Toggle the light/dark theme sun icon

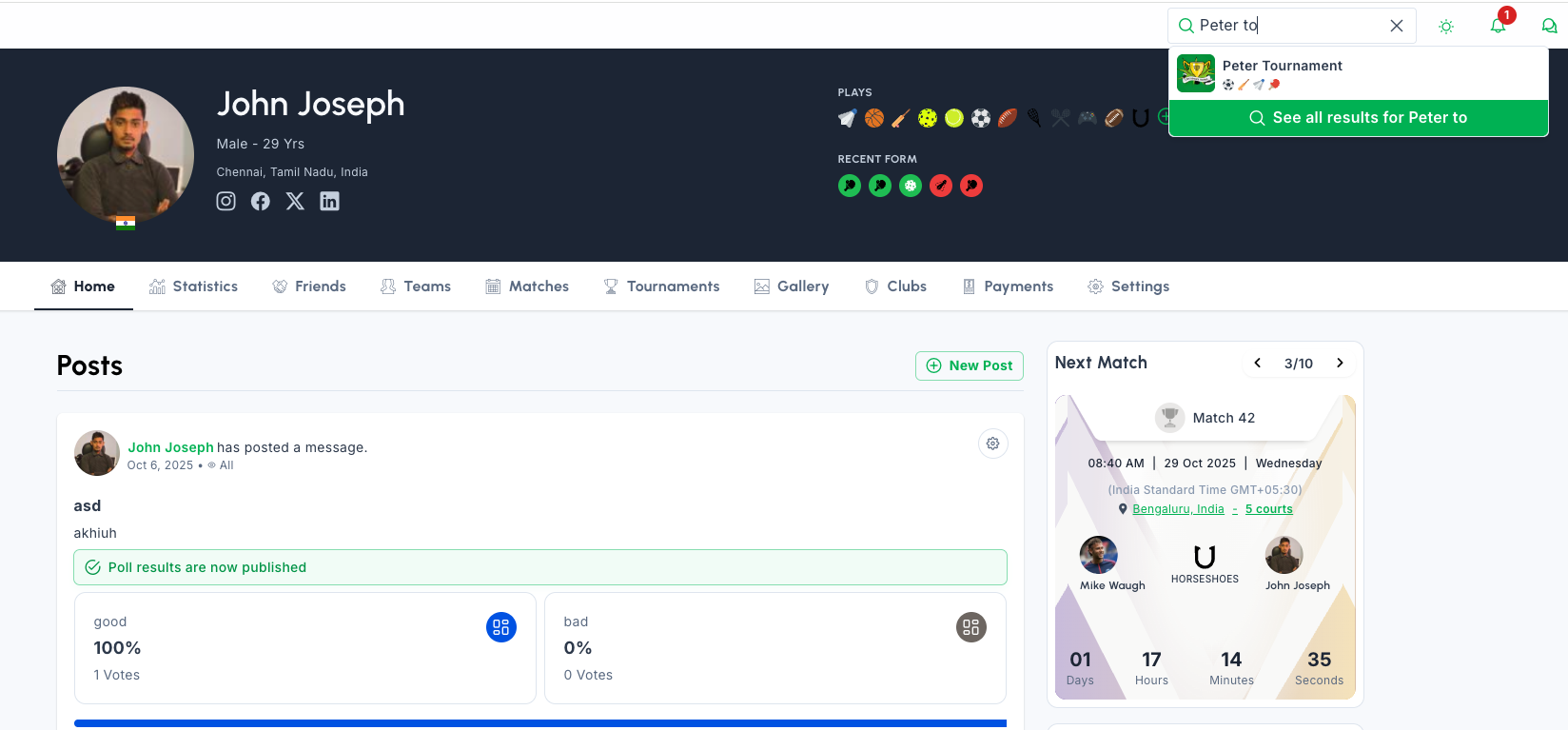[1446, 27]
